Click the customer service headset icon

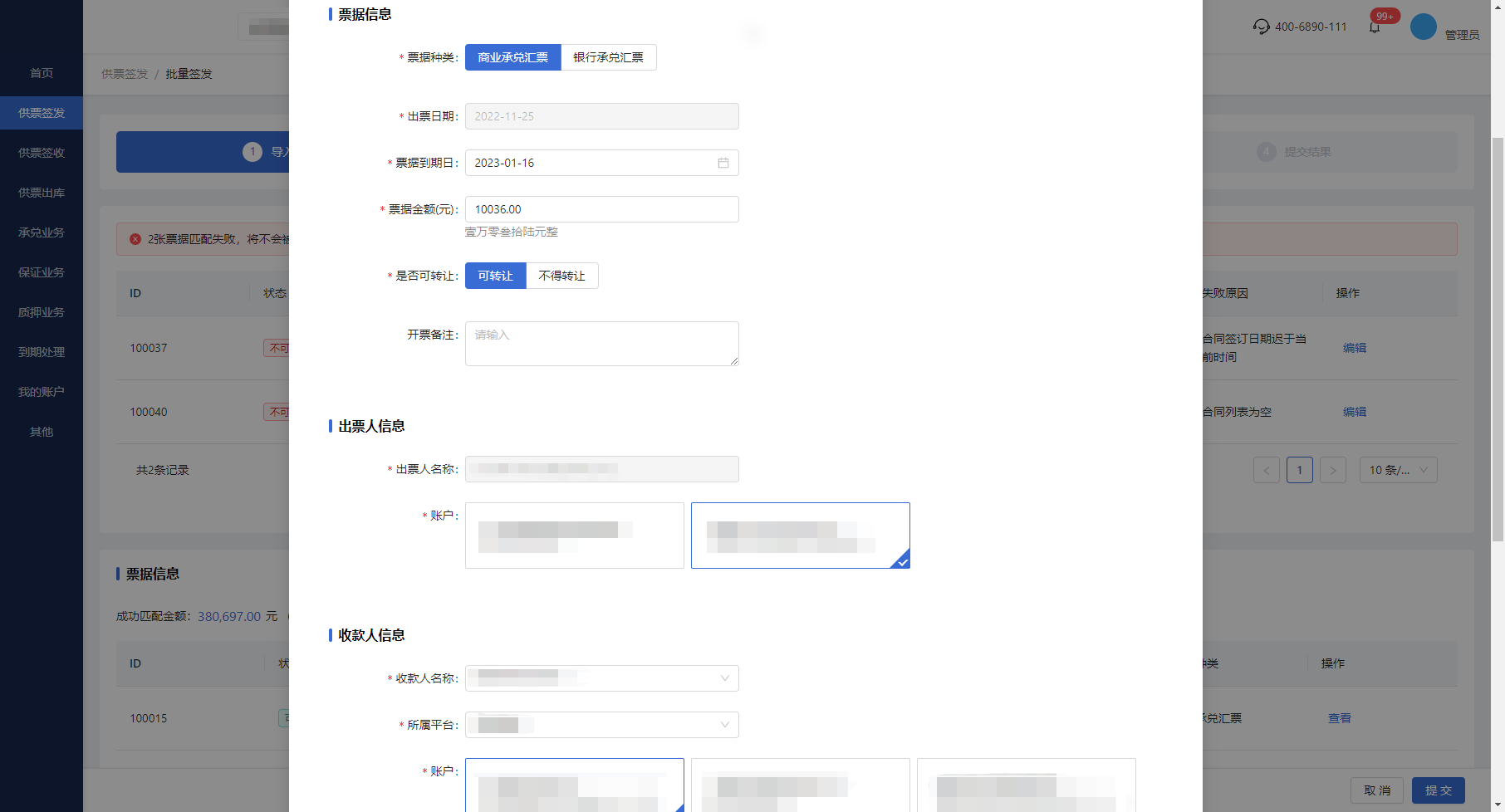tap(1261, 27)
